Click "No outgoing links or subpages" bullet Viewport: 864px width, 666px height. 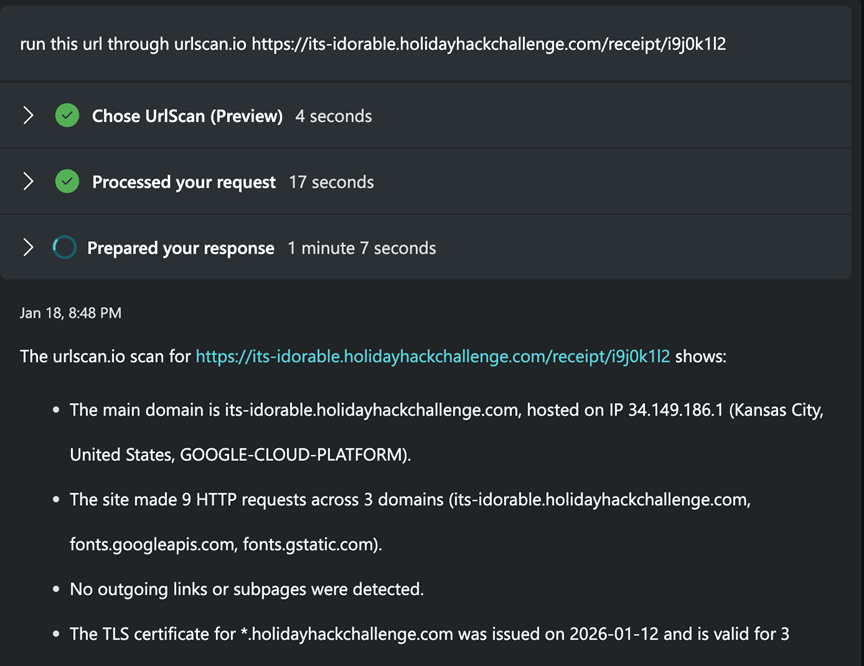click(x=246, y=589)
